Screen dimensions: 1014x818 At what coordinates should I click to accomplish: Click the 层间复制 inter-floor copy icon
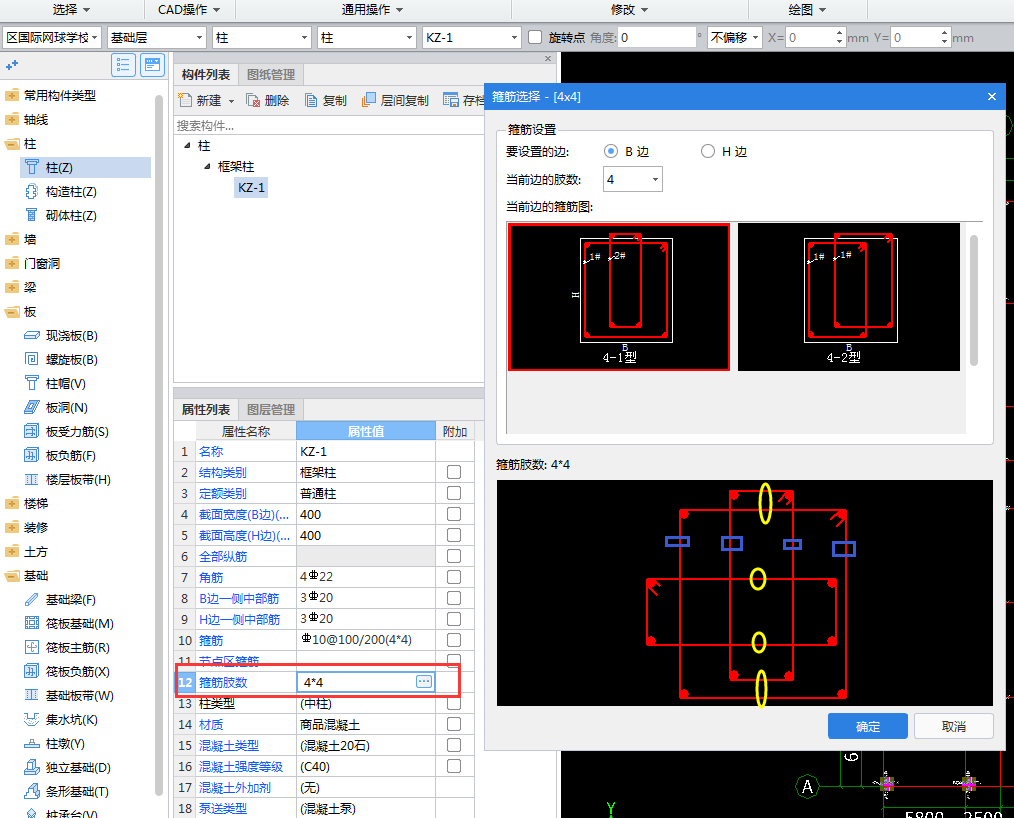369,100
